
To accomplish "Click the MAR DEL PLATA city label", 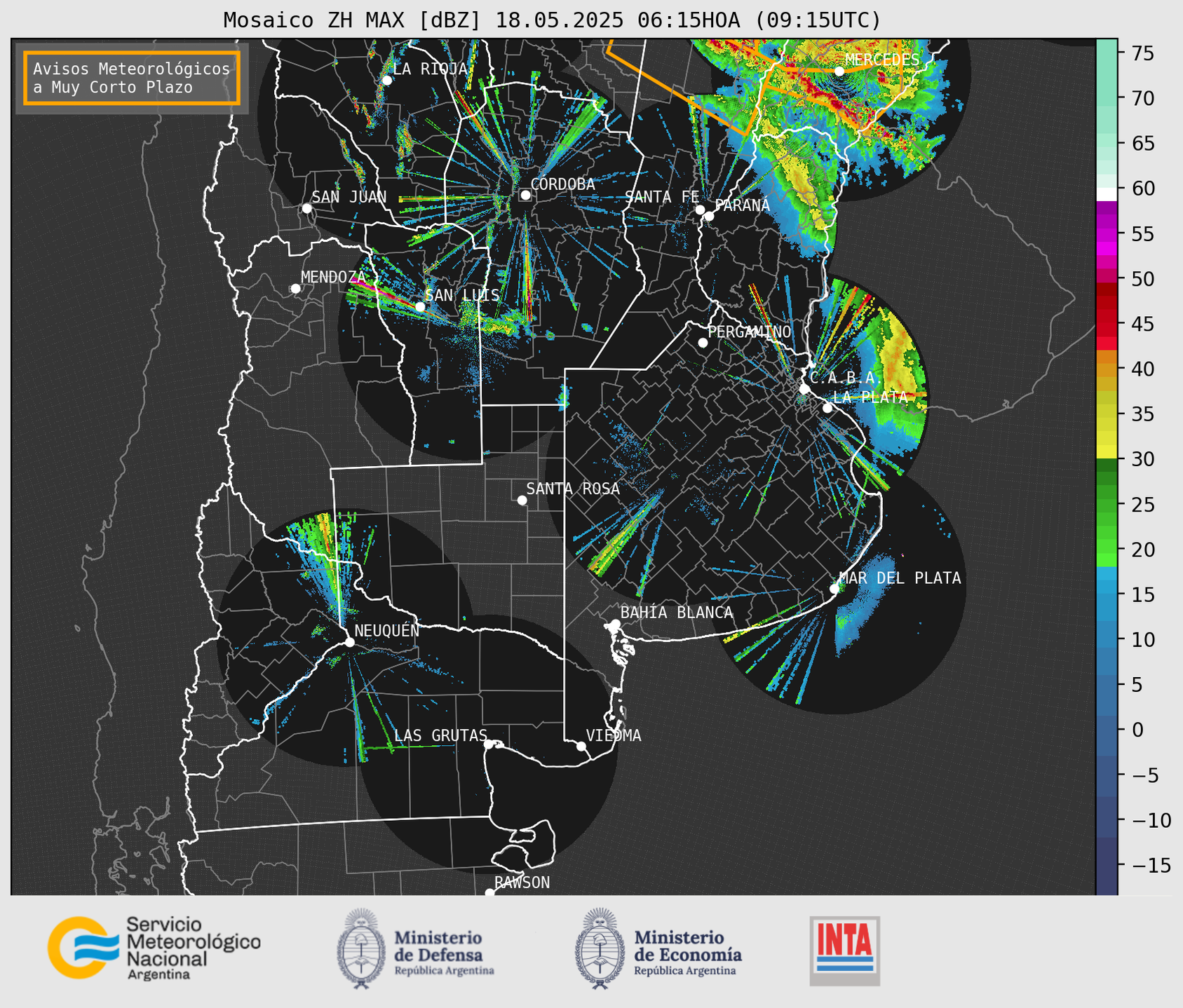I will (900, 578).
